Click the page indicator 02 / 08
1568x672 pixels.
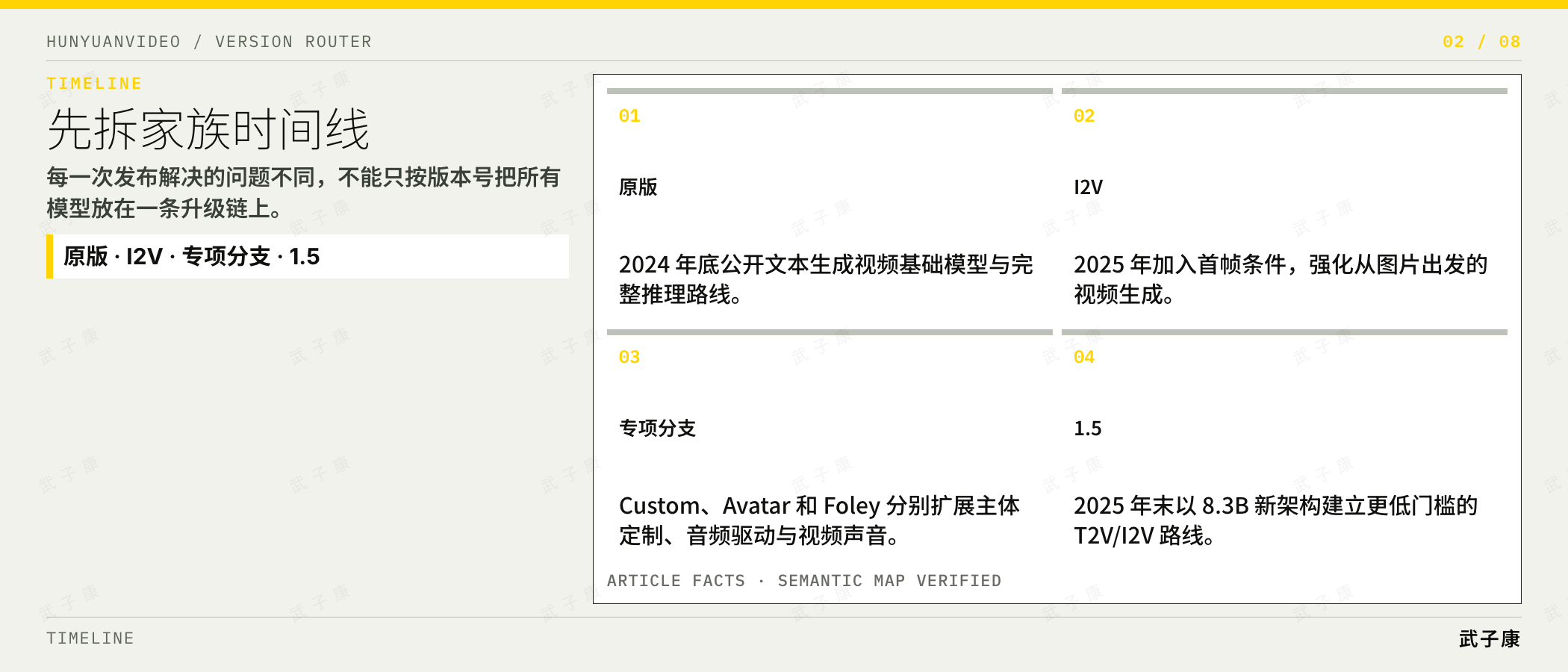[x=1481, y=42]
